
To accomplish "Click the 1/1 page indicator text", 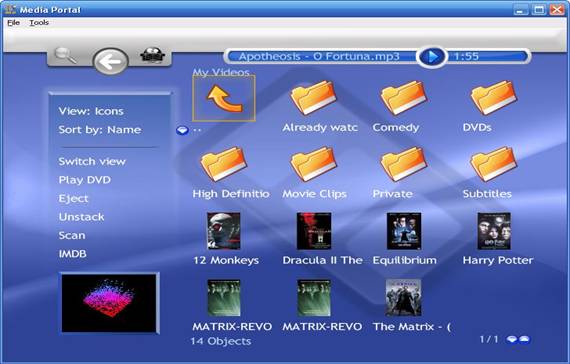I will pyautogui.click(x=489, y=339).
